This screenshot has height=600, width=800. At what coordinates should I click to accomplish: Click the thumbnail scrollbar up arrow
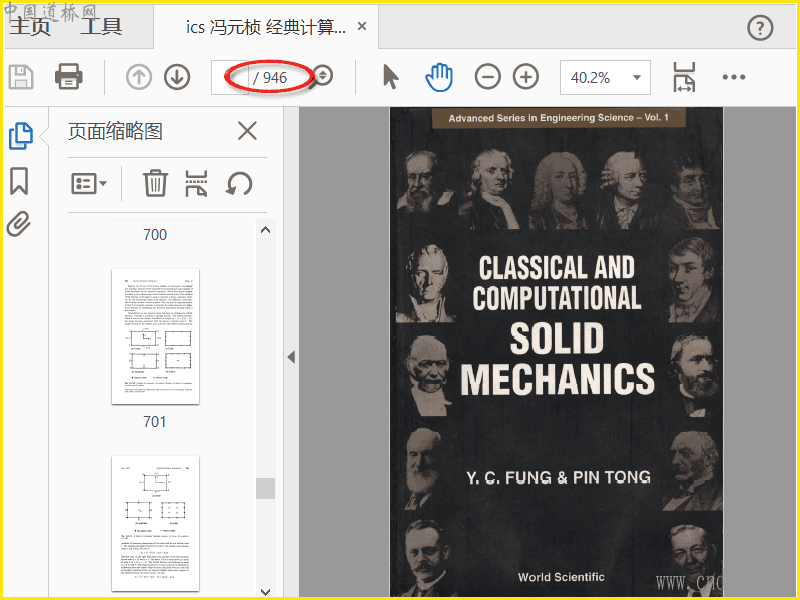click(x=265, y=230)
